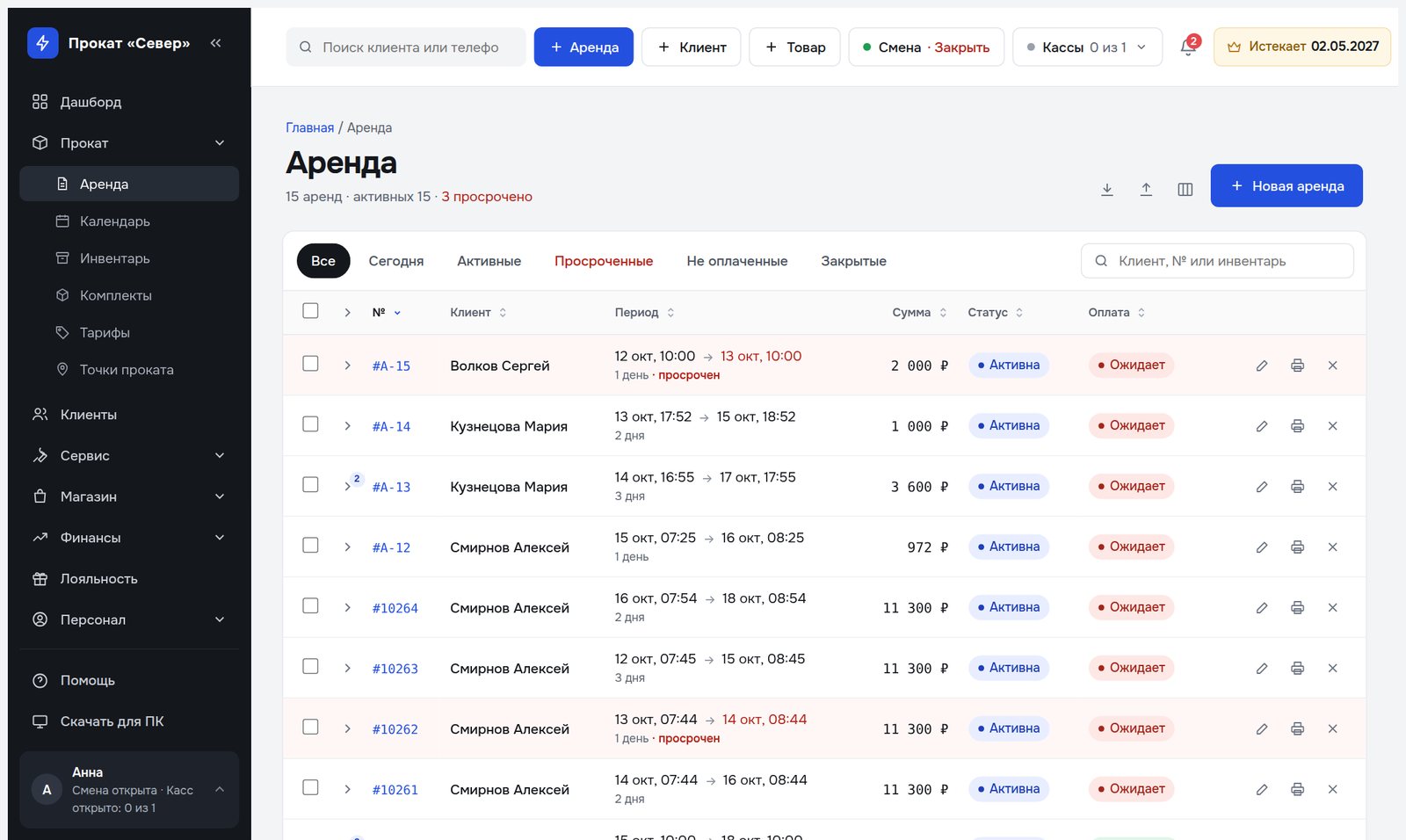The width and height of the screenshot is (1406, 840).
Task: Edit rental #А-14 with pencil icon
Action: (x=1262, y=426)
